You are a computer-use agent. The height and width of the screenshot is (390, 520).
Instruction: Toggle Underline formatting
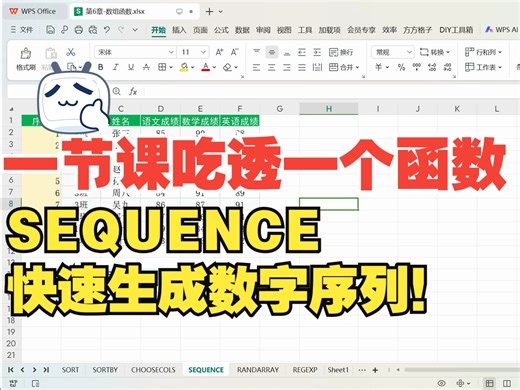coord(131,67)
